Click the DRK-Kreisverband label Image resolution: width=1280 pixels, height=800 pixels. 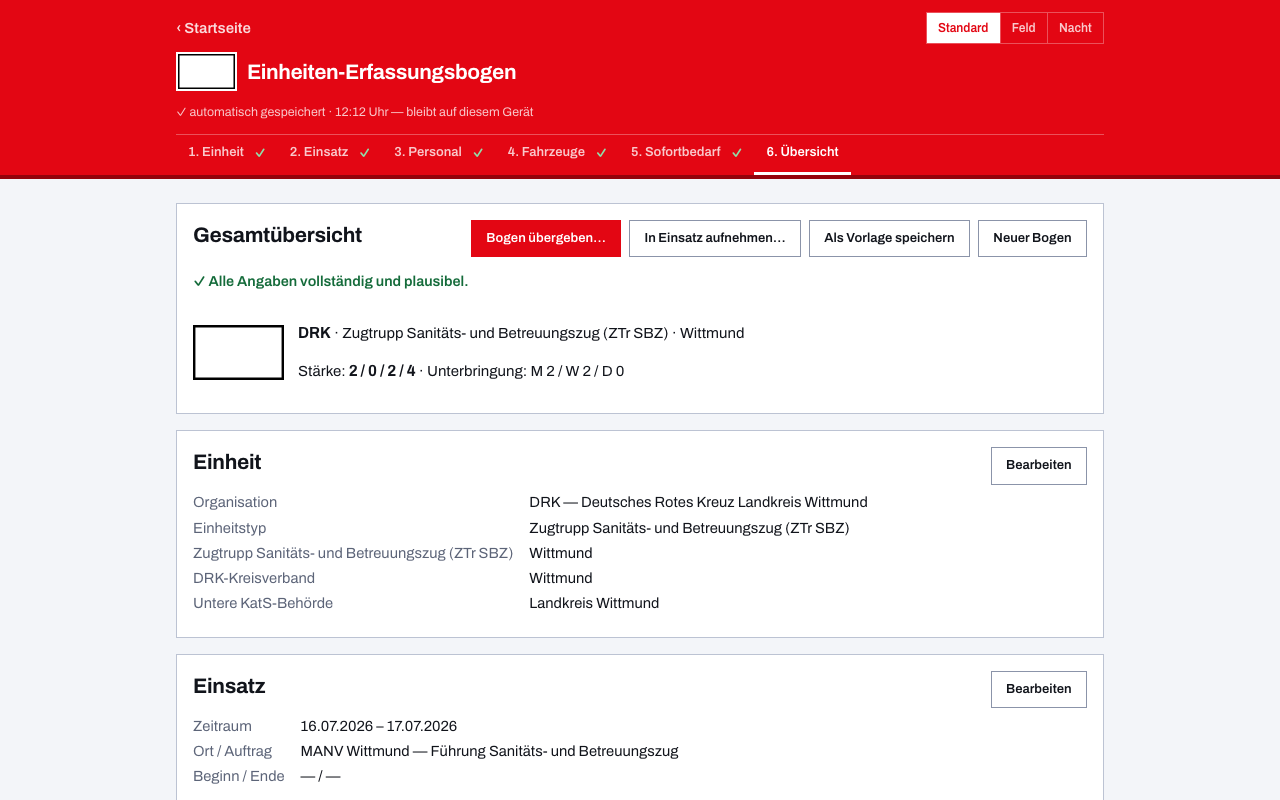(254, 578)
